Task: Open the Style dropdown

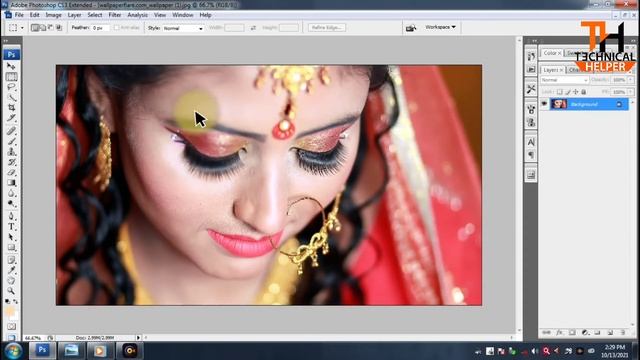Action: [183, 28]
